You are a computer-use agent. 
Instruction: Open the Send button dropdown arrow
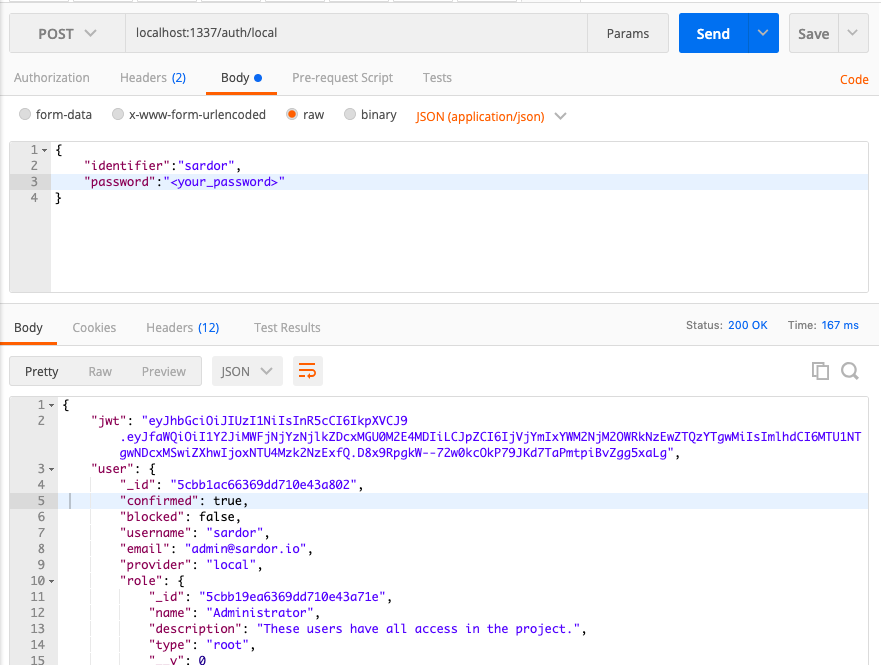762,33
